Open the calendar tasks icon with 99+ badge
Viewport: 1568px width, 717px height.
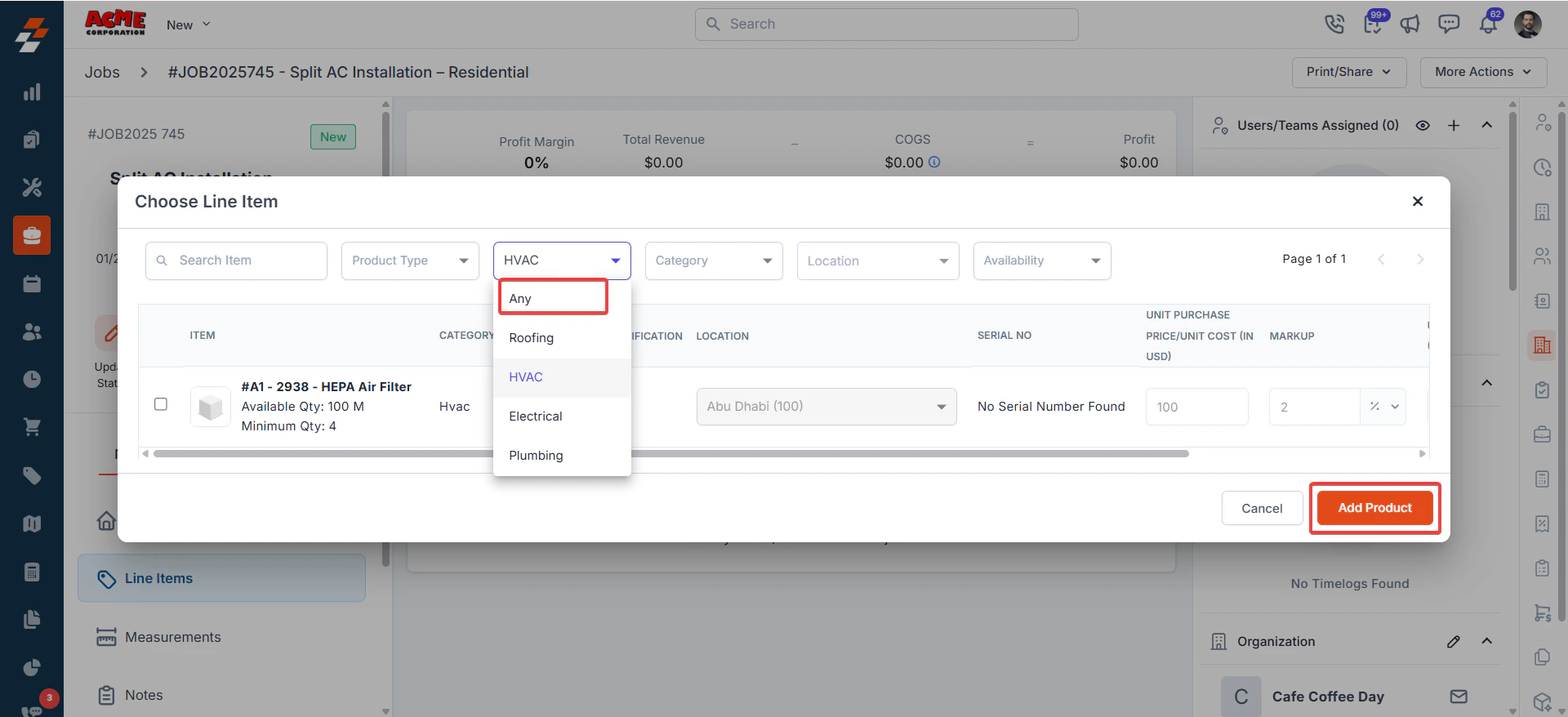[1374, 23]
